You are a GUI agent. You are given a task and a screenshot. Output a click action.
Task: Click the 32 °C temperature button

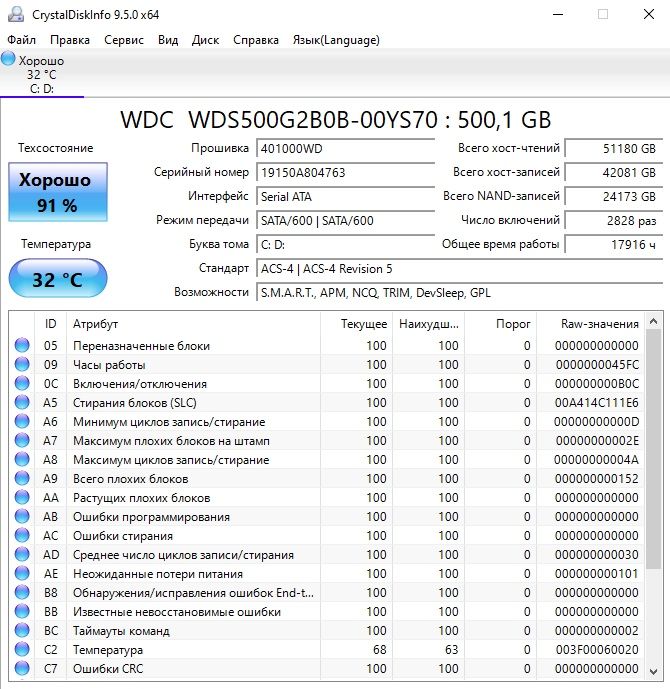(x=58, y=279)
